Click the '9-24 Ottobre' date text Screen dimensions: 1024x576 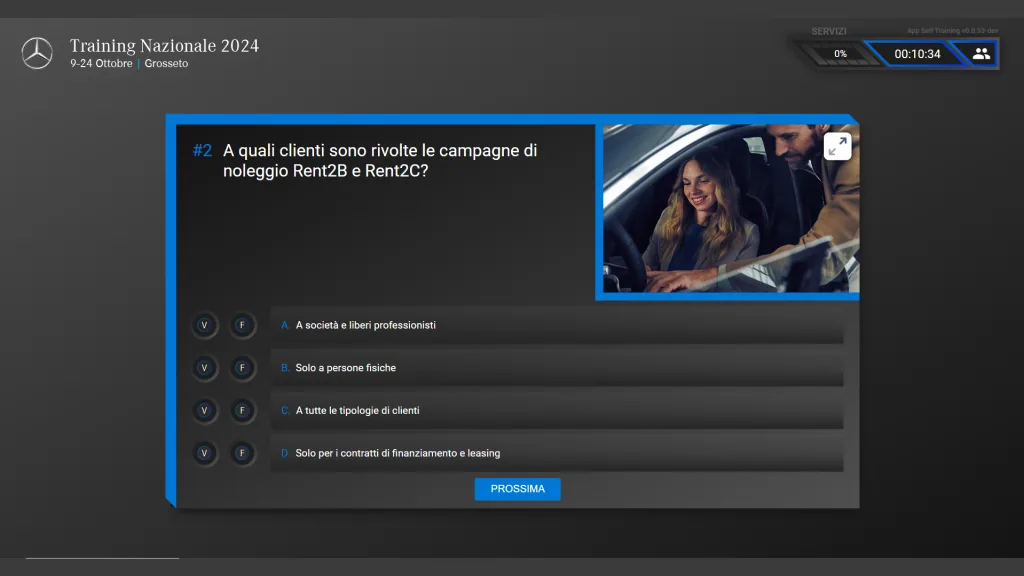[x=101, y=63]
